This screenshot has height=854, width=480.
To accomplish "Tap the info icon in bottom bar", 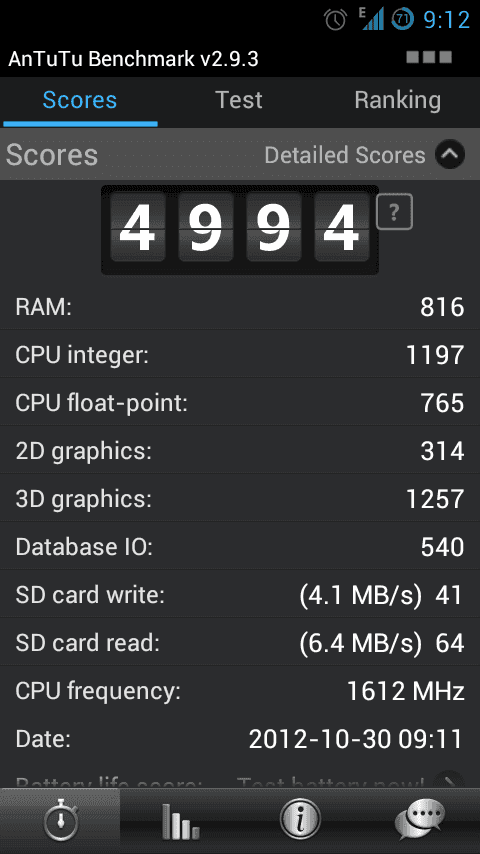I will pyautogui.click(x=300, y=820).
